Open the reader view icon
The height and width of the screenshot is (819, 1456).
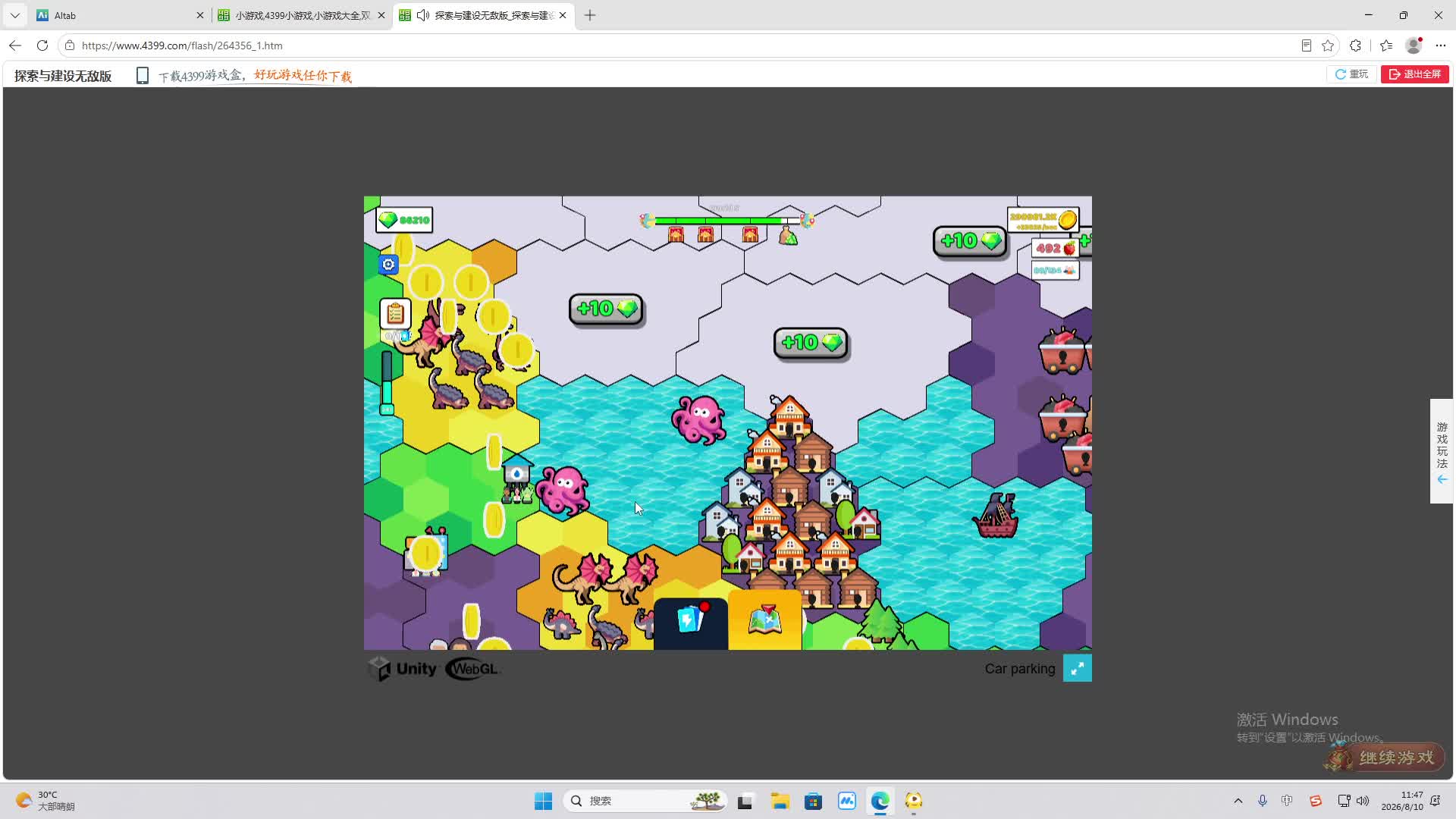pos(1307,45)
